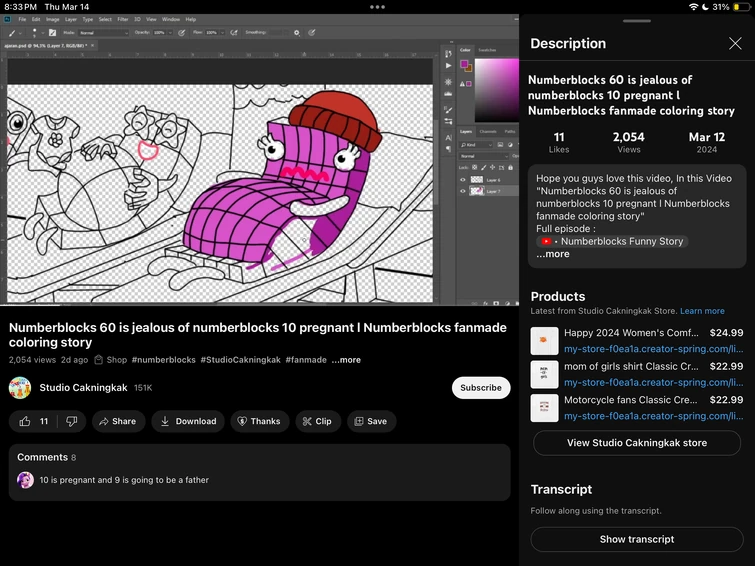Open the Filter menu in Photoshop

pos(122,19)
